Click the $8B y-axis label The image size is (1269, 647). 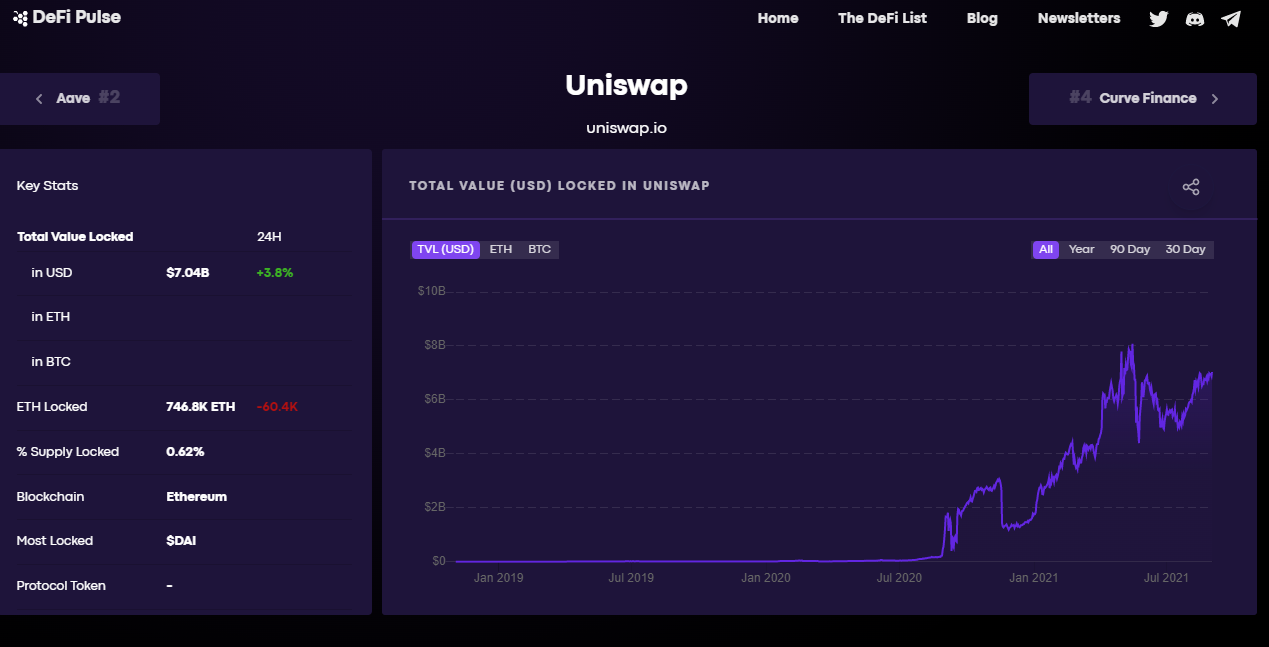pyautogui.click(x=434, y=346)
